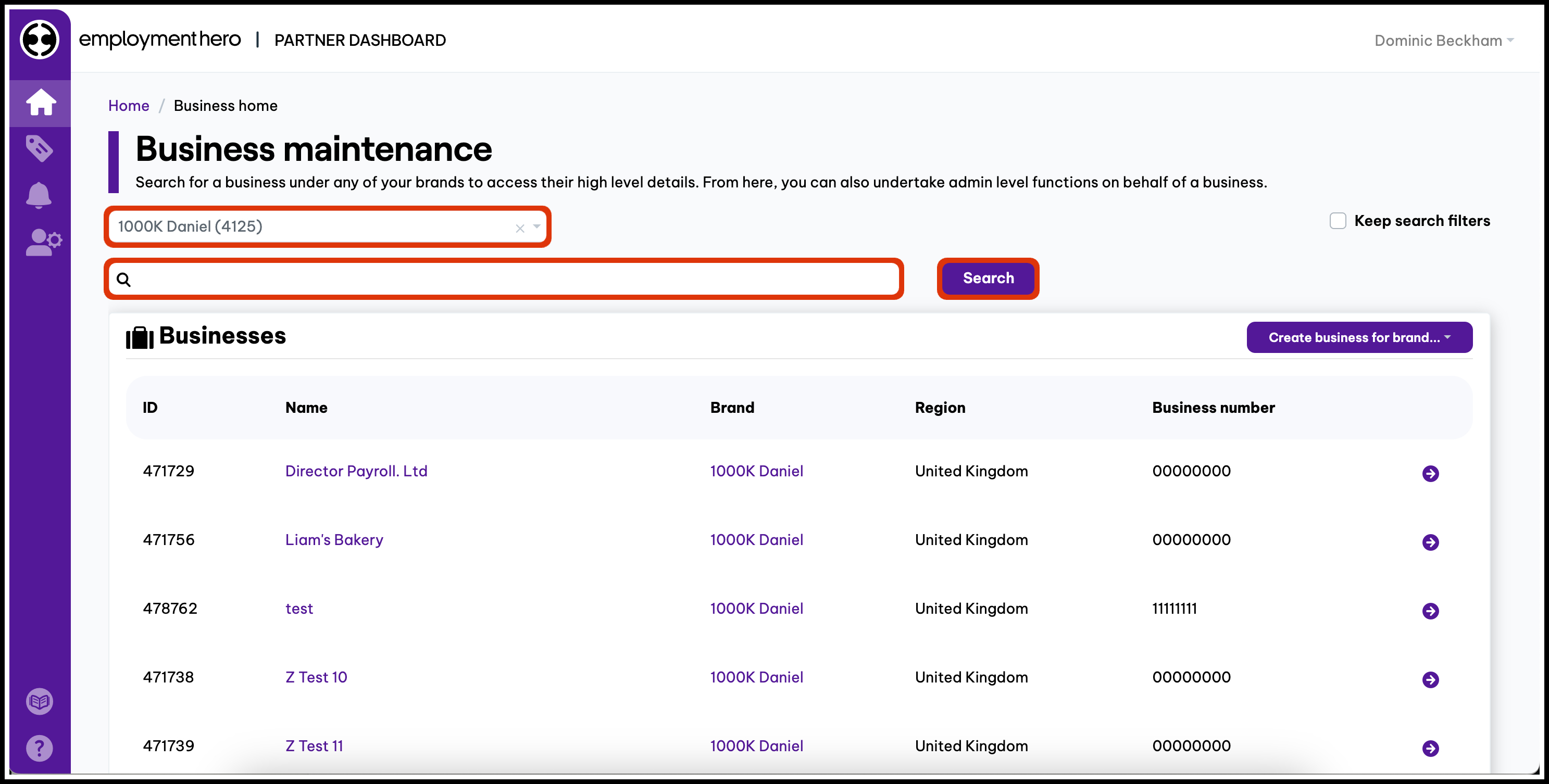This screenshot has width=1549, height=784.
Task: Open the Home sidebar icon
Action: (41, 102)
